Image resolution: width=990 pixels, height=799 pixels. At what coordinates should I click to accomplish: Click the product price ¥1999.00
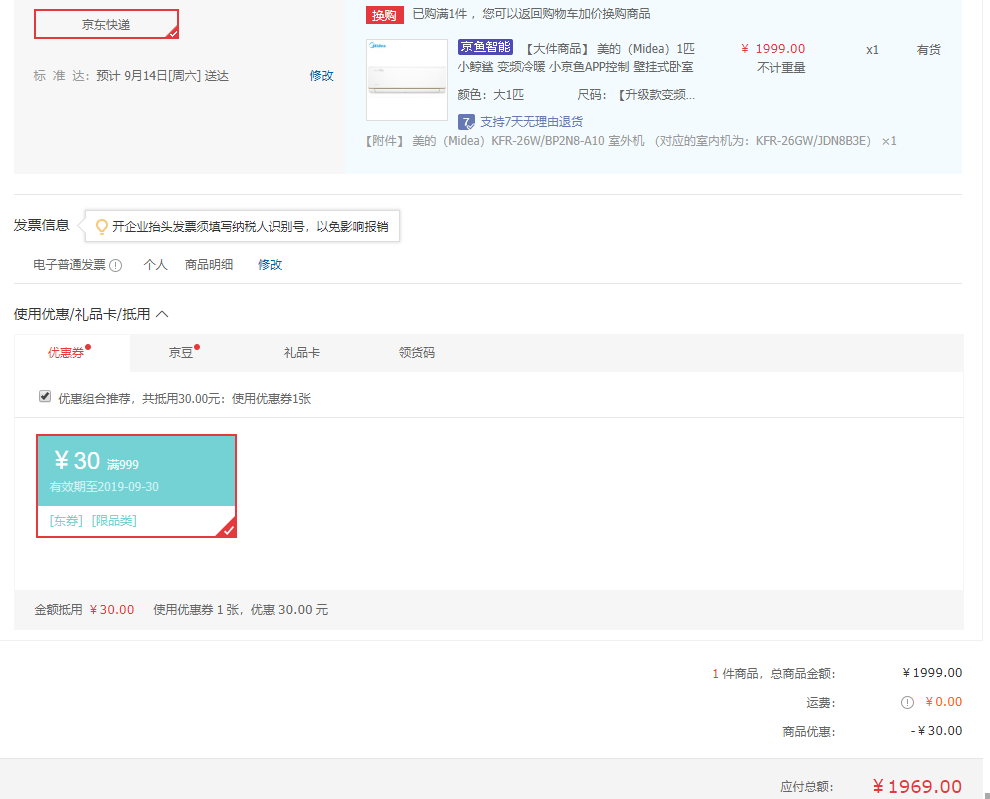tap(773, 49)
